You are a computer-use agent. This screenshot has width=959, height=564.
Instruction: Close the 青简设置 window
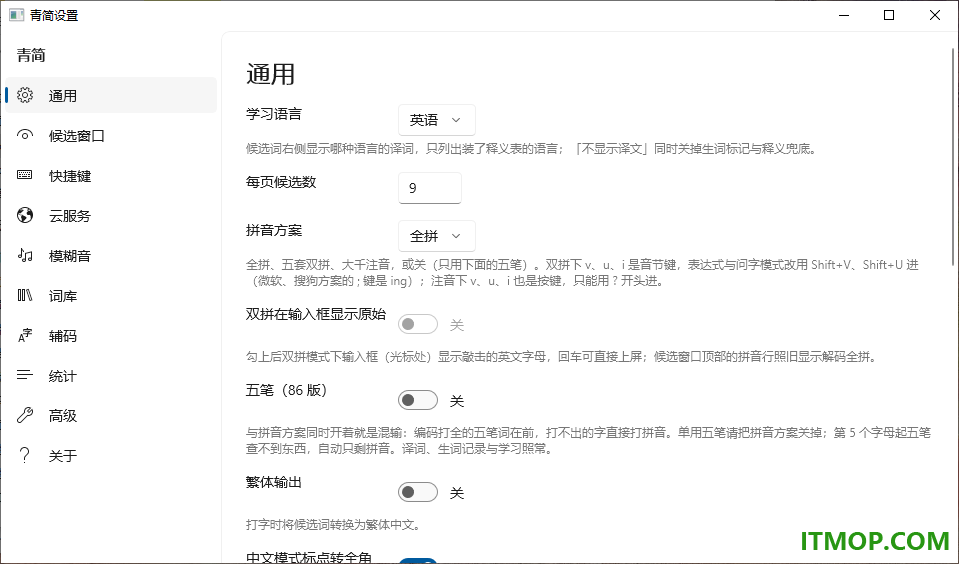coord(935,15)
